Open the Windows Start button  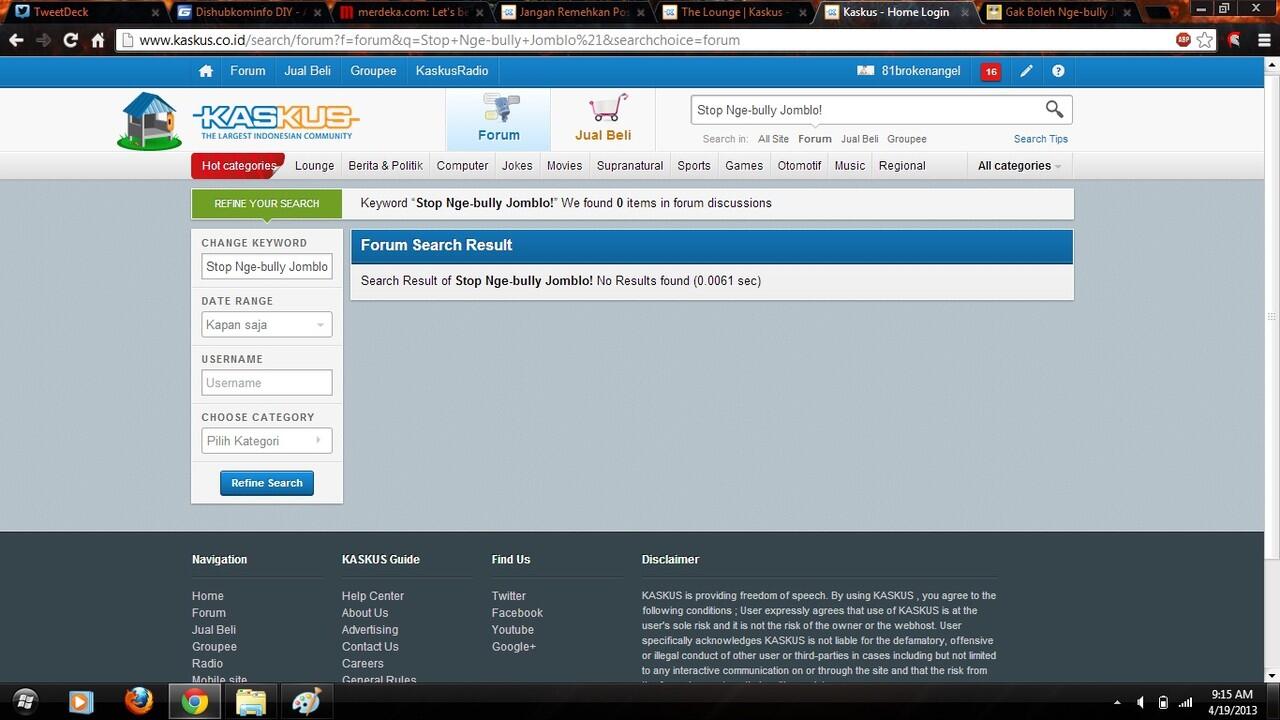coord(25,701)
